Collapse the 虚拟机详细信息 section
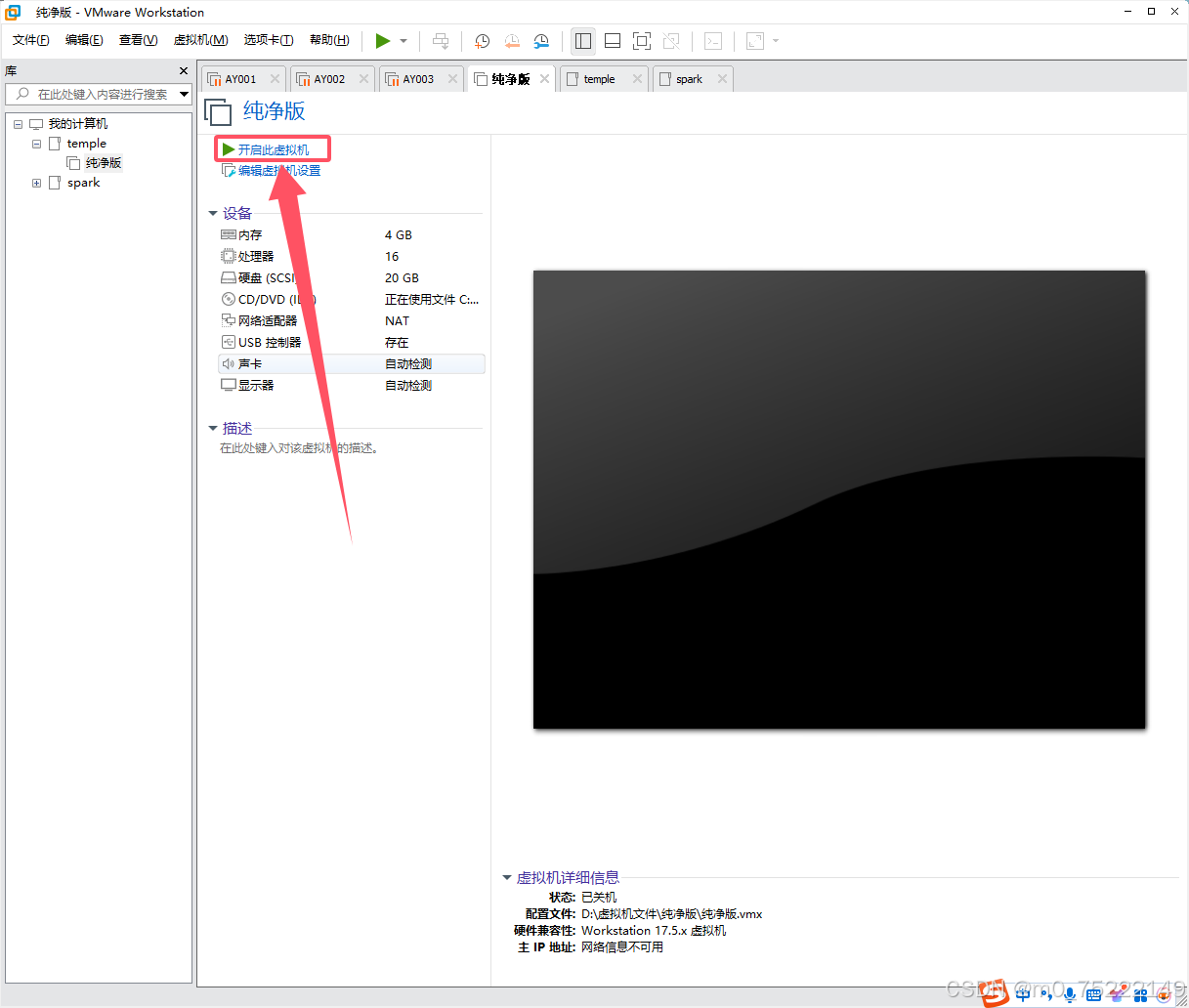The image size is (1189, 1008). (x=507, y=877)
